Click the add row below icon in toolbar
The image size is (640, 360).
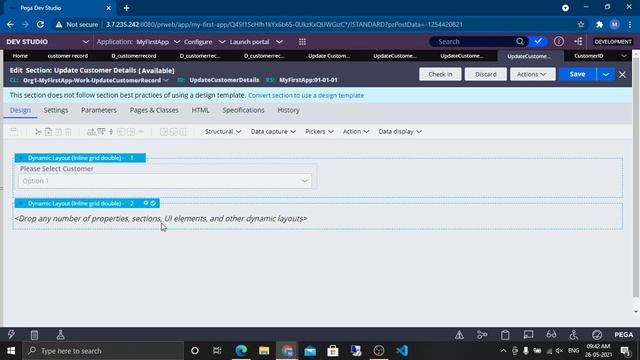101,132
